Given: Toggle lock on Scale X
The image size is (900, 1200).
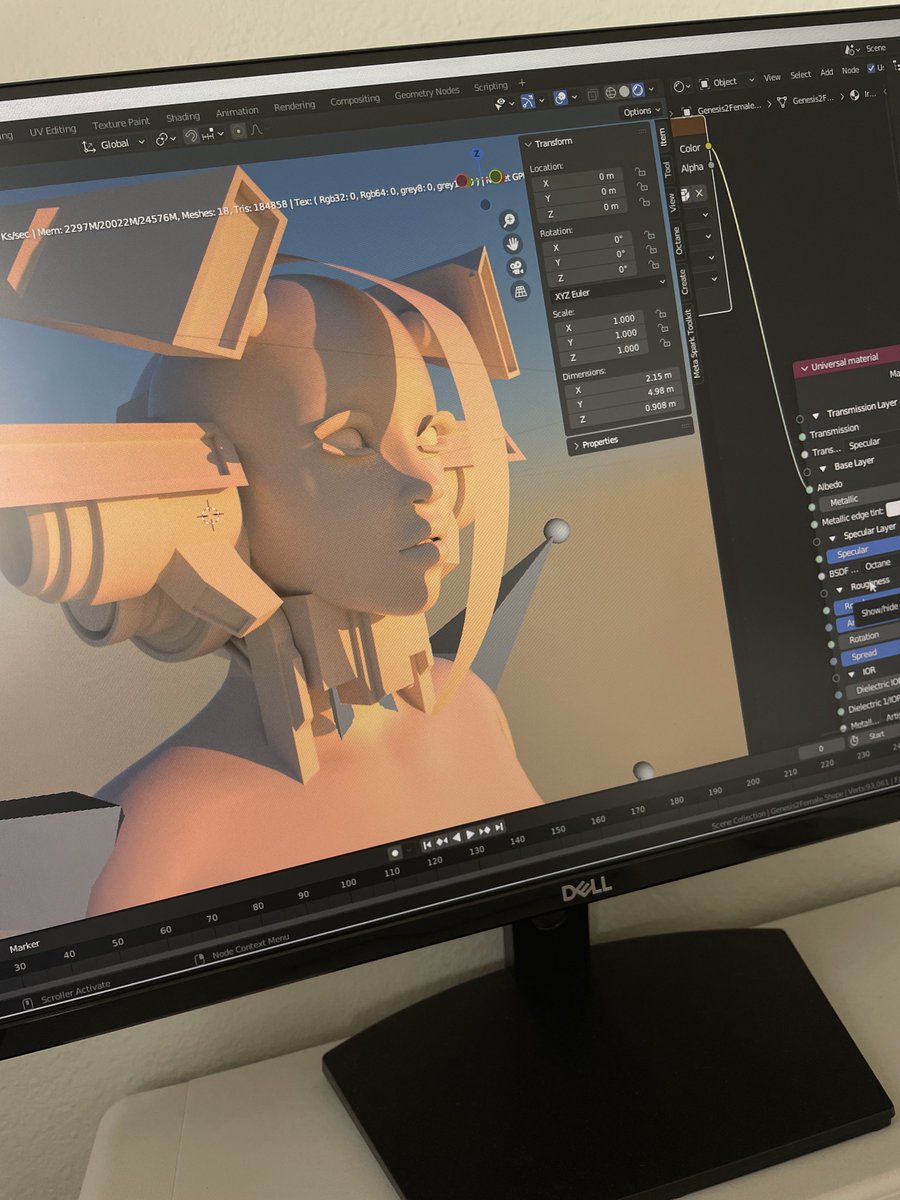Looking at the screenshot, I should pos(660,315).
